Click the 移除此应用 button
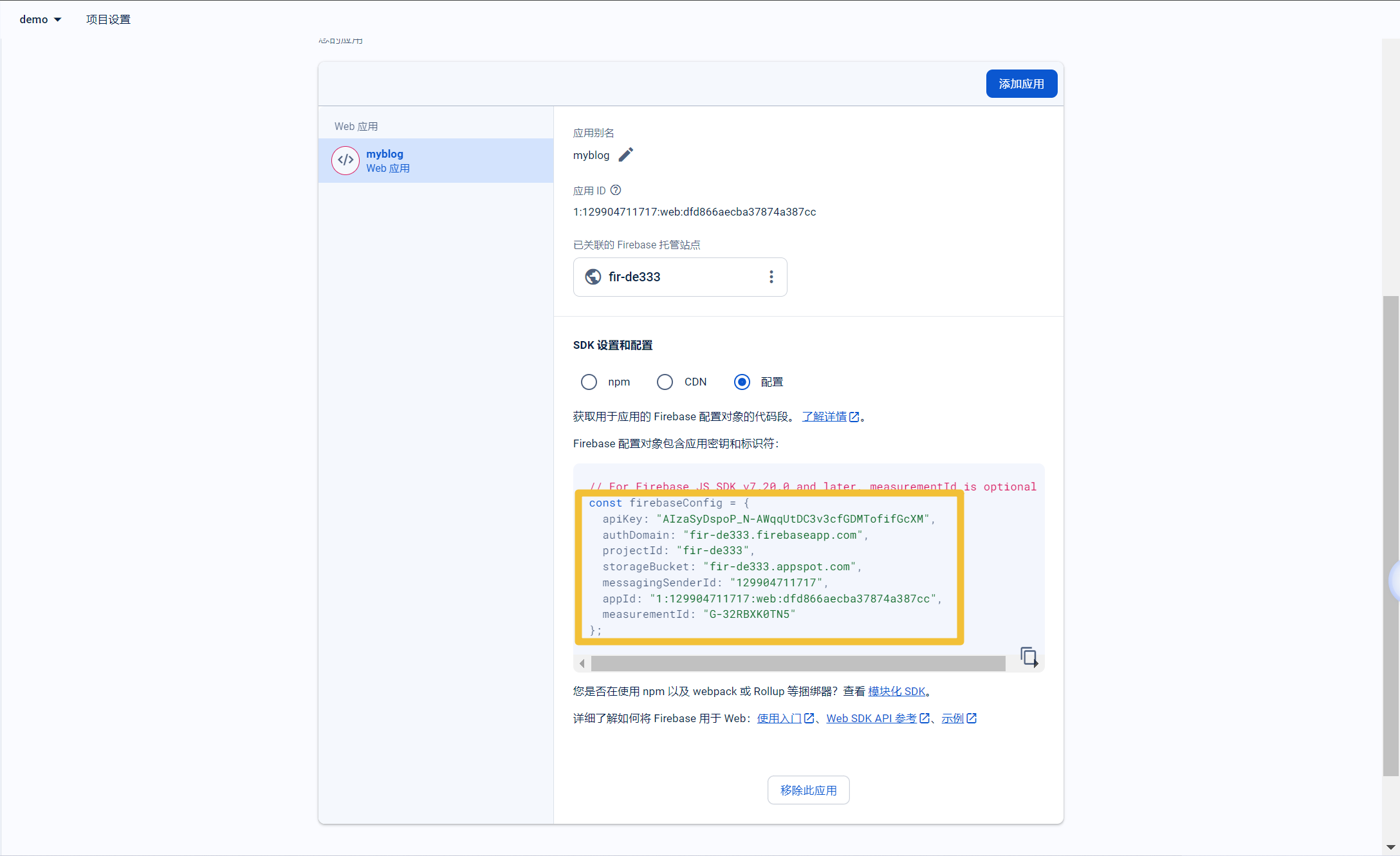Image resolution: width=1400 pixels, height=856 pixels. (808, 790)
